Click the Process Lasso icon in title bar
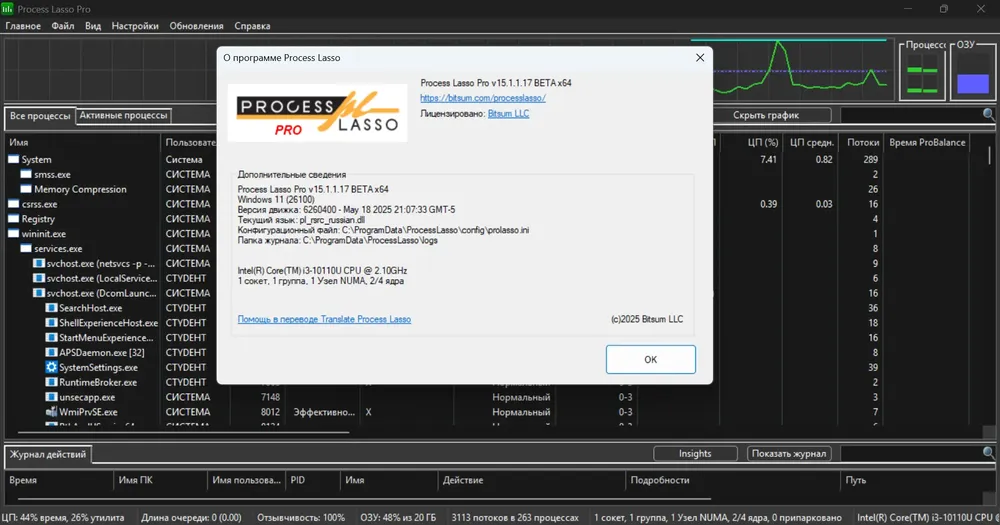Viewport: 1000px width, 525px height. click(7, 9)
